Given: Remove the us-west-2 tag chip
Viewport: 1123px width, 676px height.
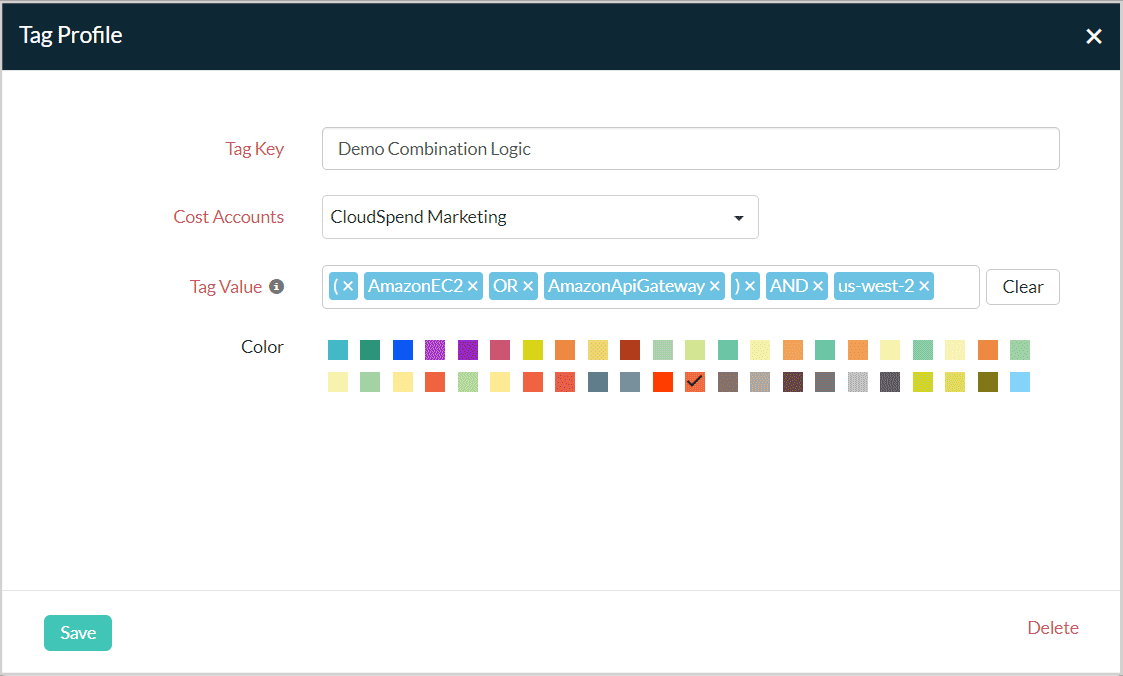Looking at the screenshot, I should (924, 287).
